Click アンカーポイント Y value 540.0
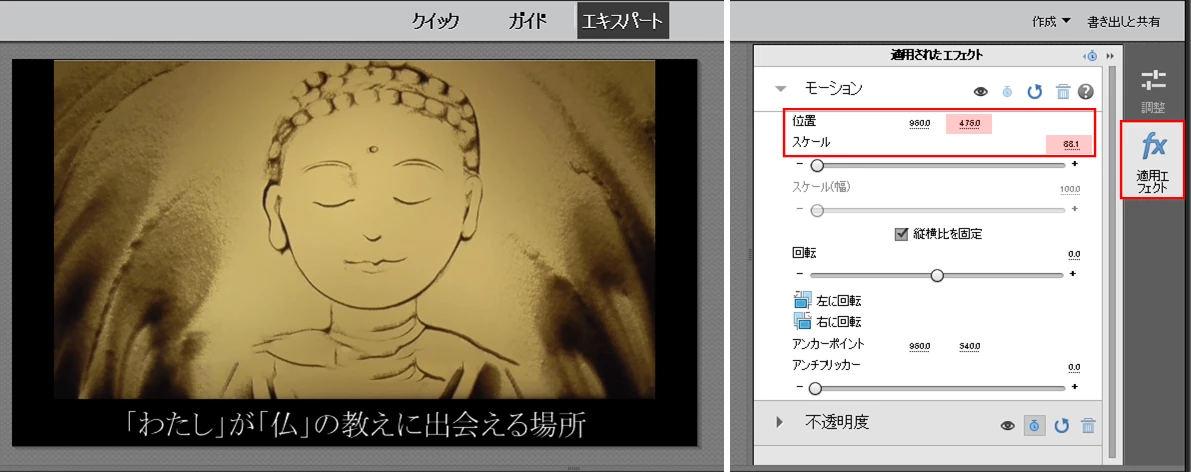Viewport: 1191px width, 472px height. (969, 347)
